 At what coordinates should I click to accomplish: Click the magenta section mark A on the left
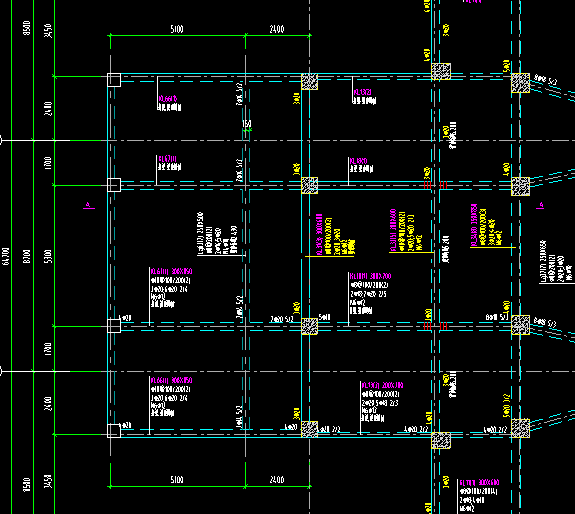88,206
